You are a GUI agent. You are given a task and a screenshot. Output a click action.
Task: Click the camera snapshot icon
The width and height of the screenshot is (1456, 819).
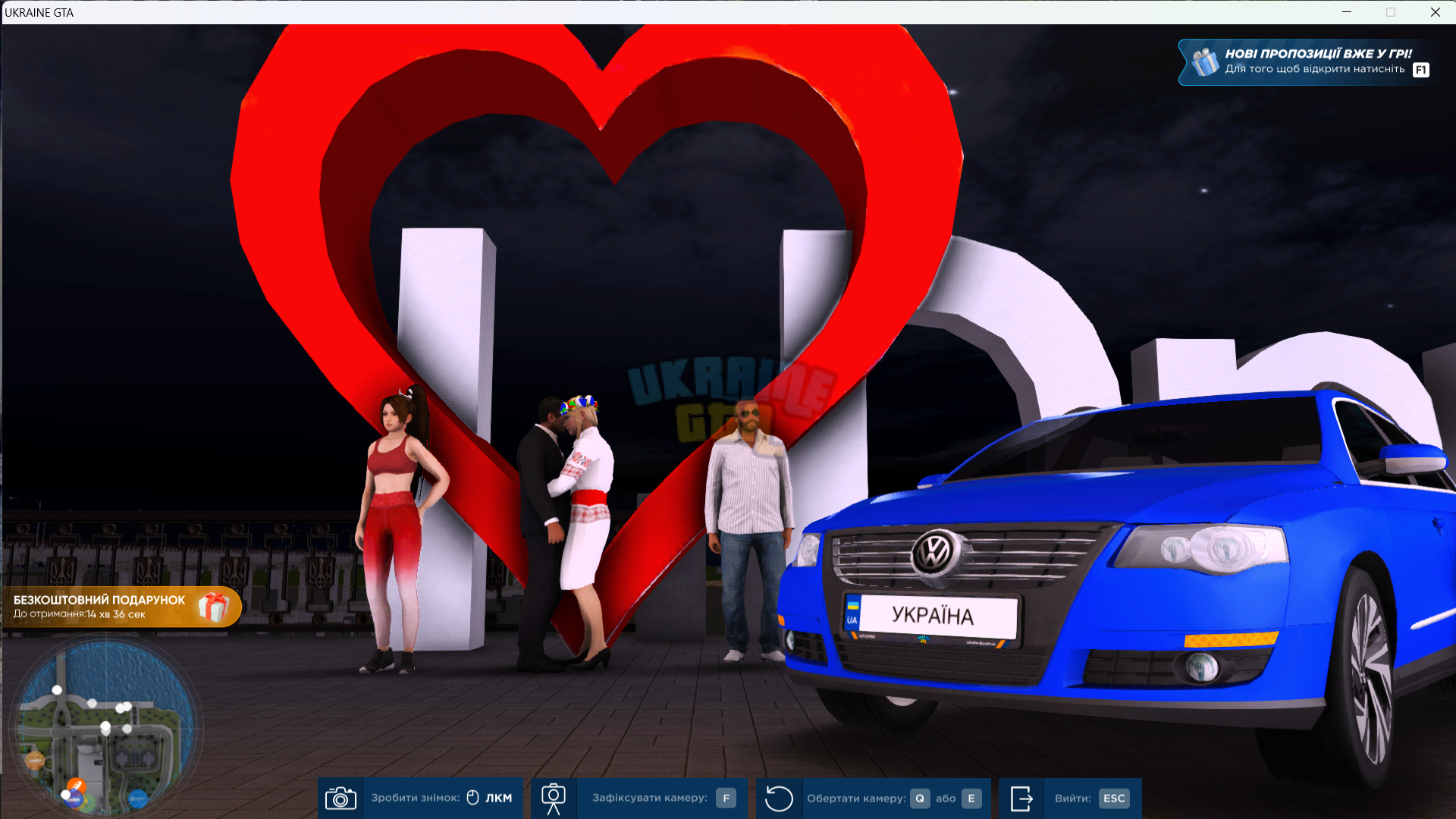tap(340, 798)
